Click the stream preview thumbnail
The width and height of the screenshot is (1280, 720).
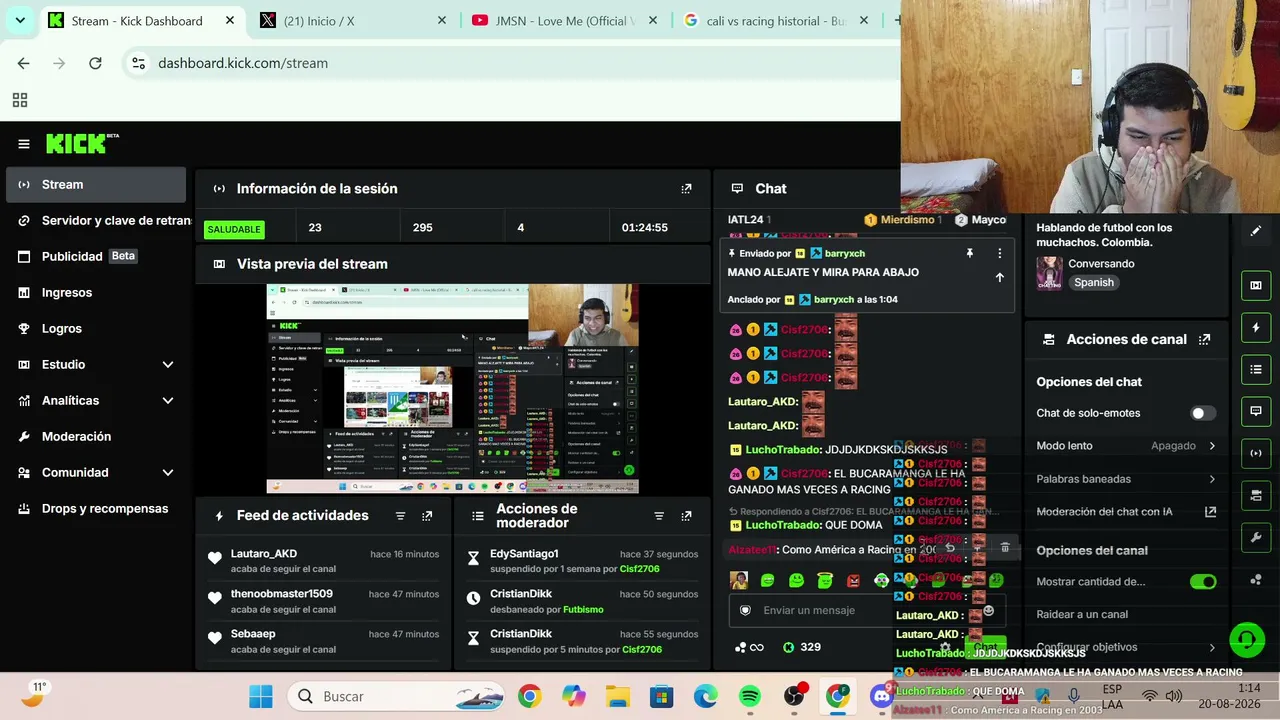coord(452,389)
